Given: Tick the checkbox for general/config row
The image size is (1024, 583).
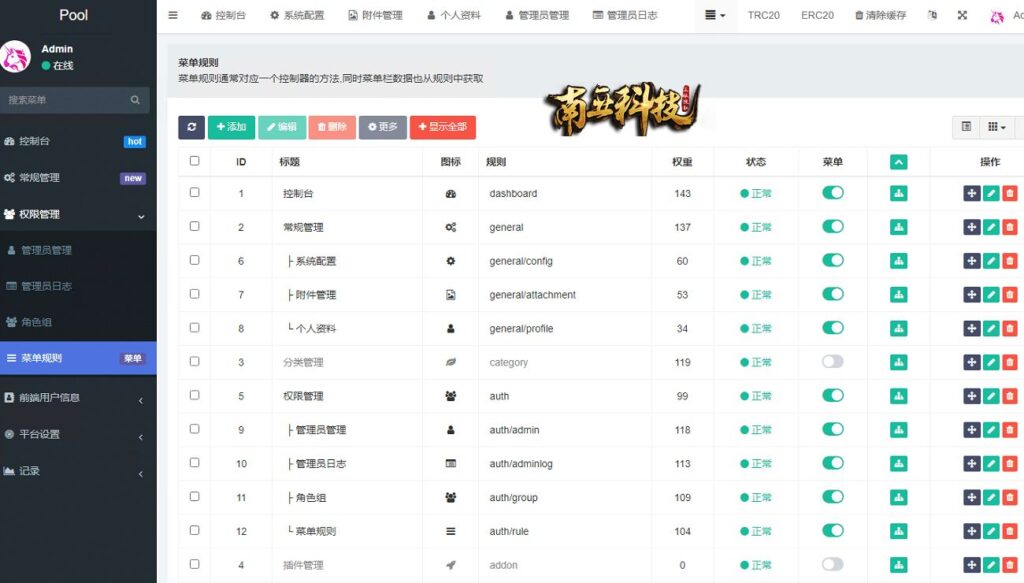Looking at the screenshot, I should pos(195,260).
